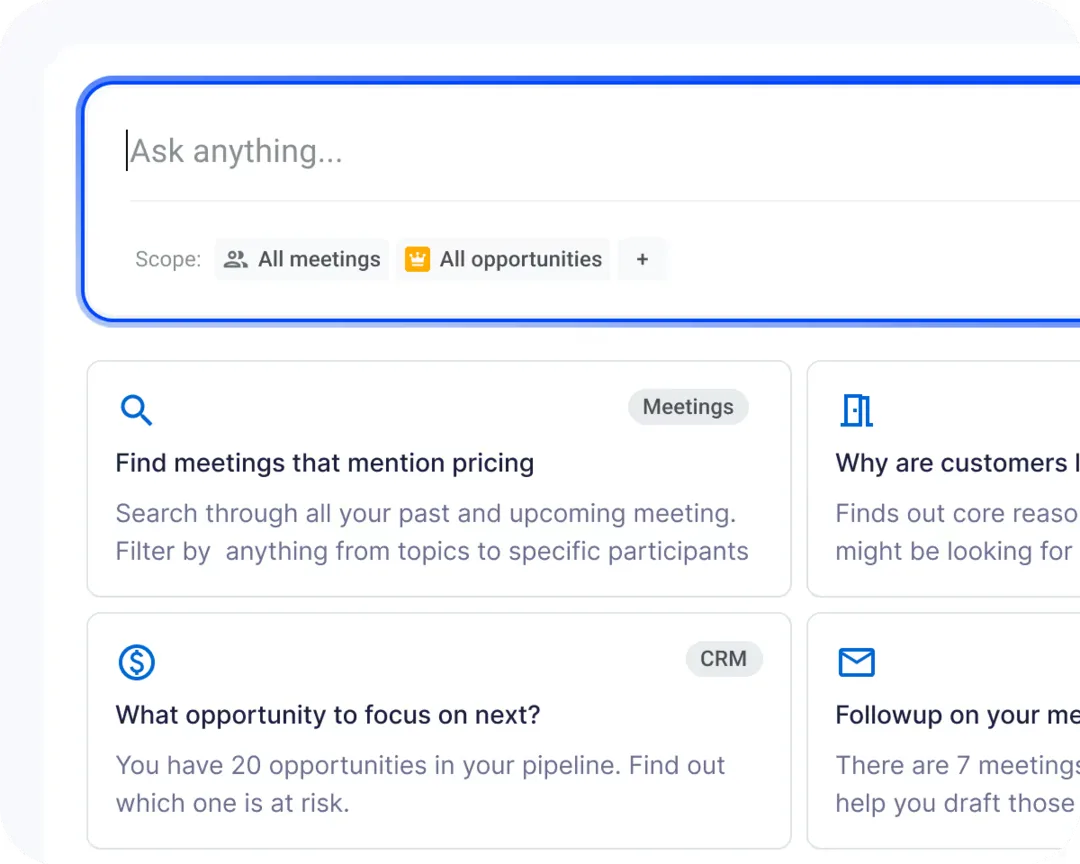The image size is (1080, 864).
Task: Click the Finds out core reasons text
Action: 957,533
